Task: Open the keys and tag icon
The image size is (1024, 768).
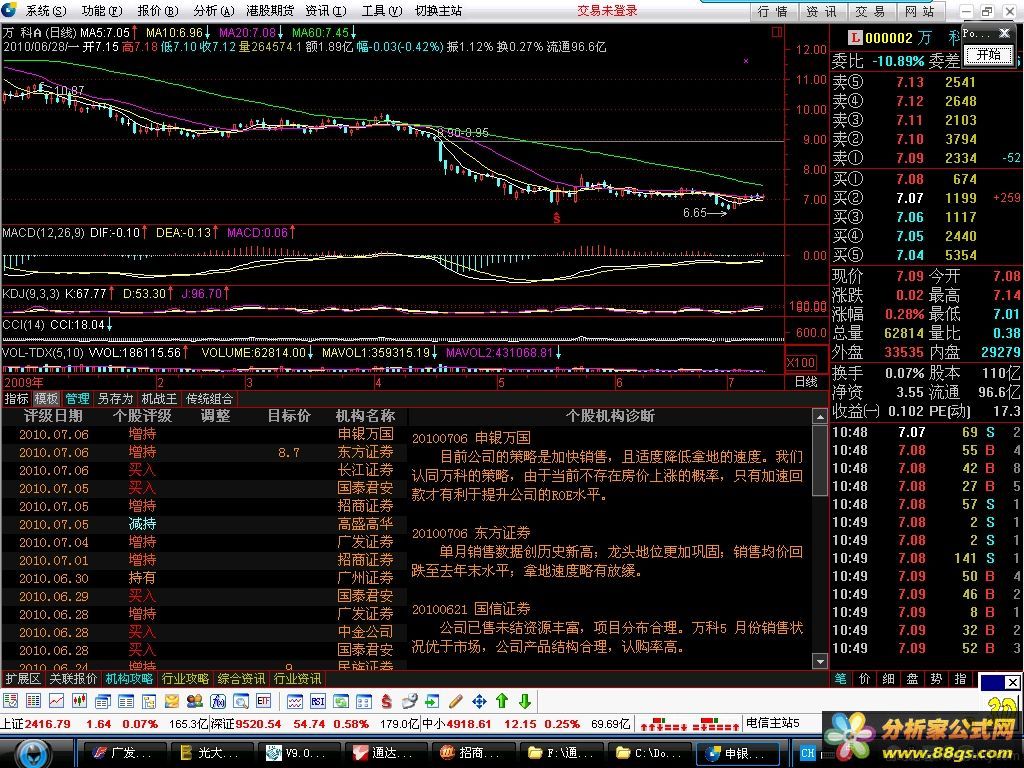Action: pyautogui.click(x=409, y=701)
